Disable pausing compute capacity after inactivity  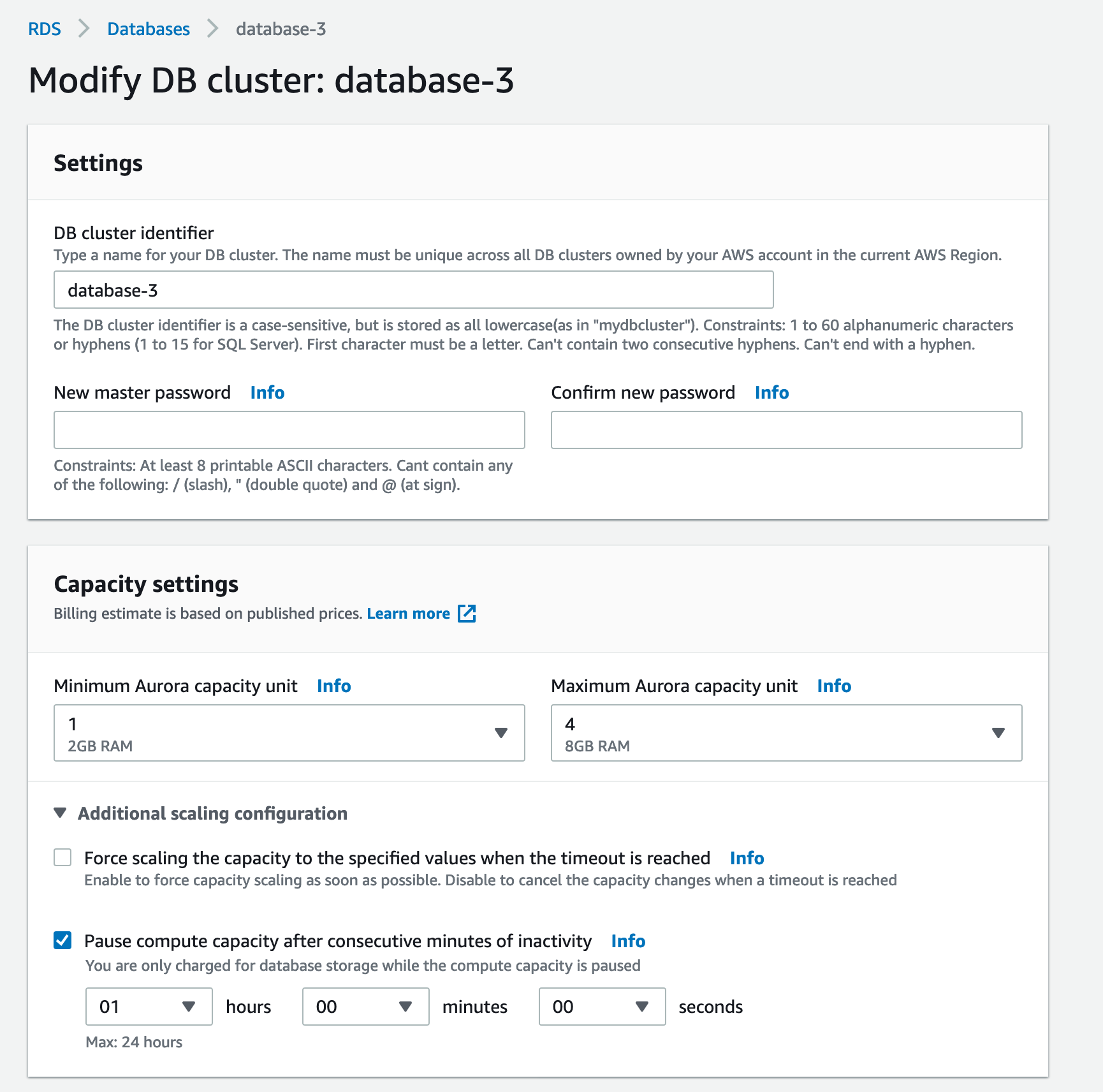(x=62, y=940)
